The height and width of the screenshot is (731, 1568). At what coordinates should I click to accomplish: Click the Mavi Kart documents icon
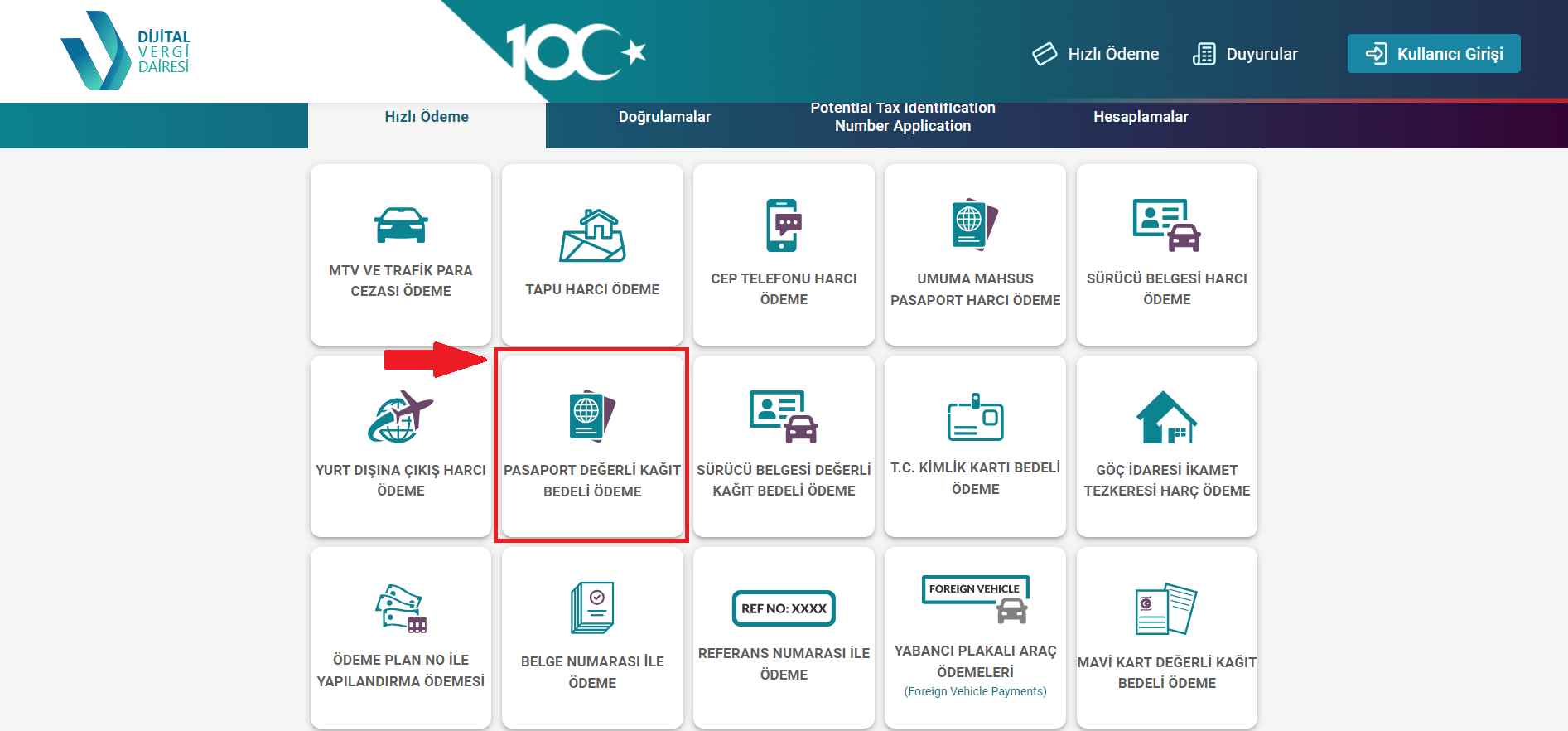[x=1166, y=608]
